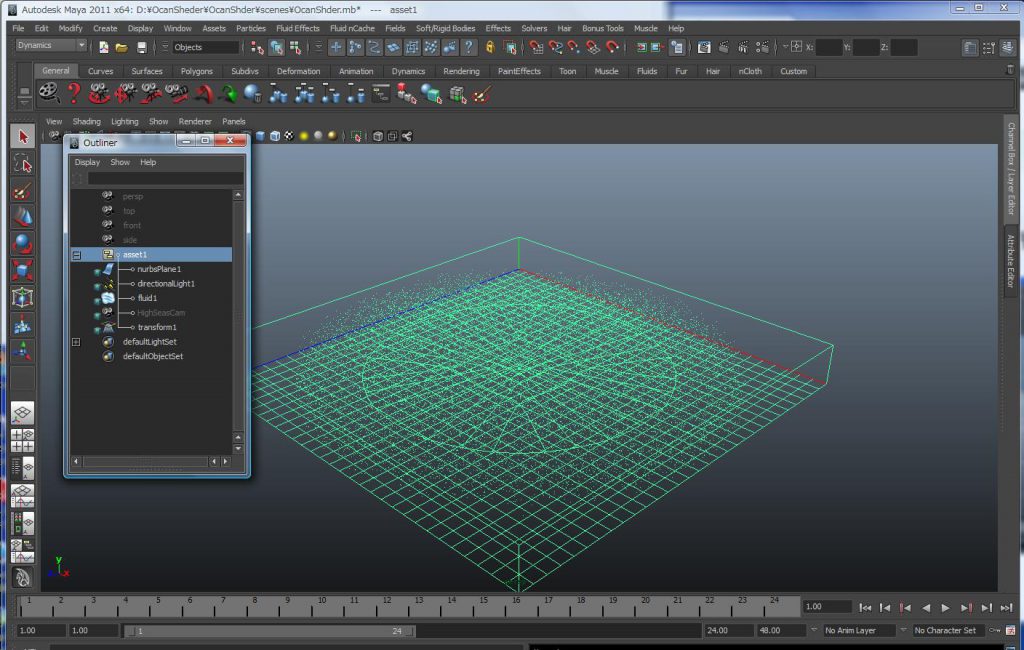The image size is (1024, 650).
Task: Switch to single perspective view layout
Action: (x=22, y=413)
